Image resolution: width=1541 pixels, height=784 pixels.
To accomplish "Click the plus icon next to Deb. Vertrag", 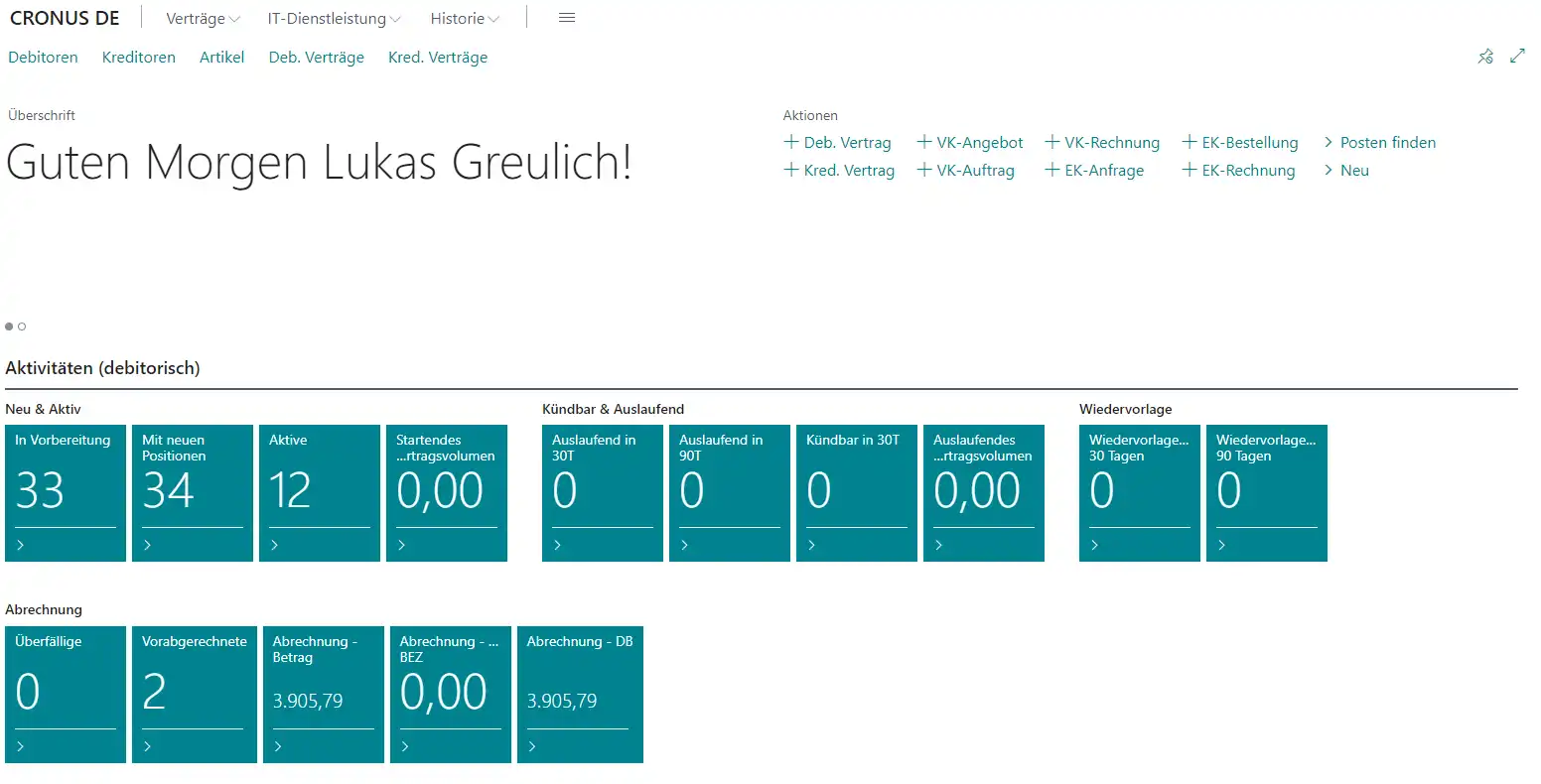I will [791, 142].
